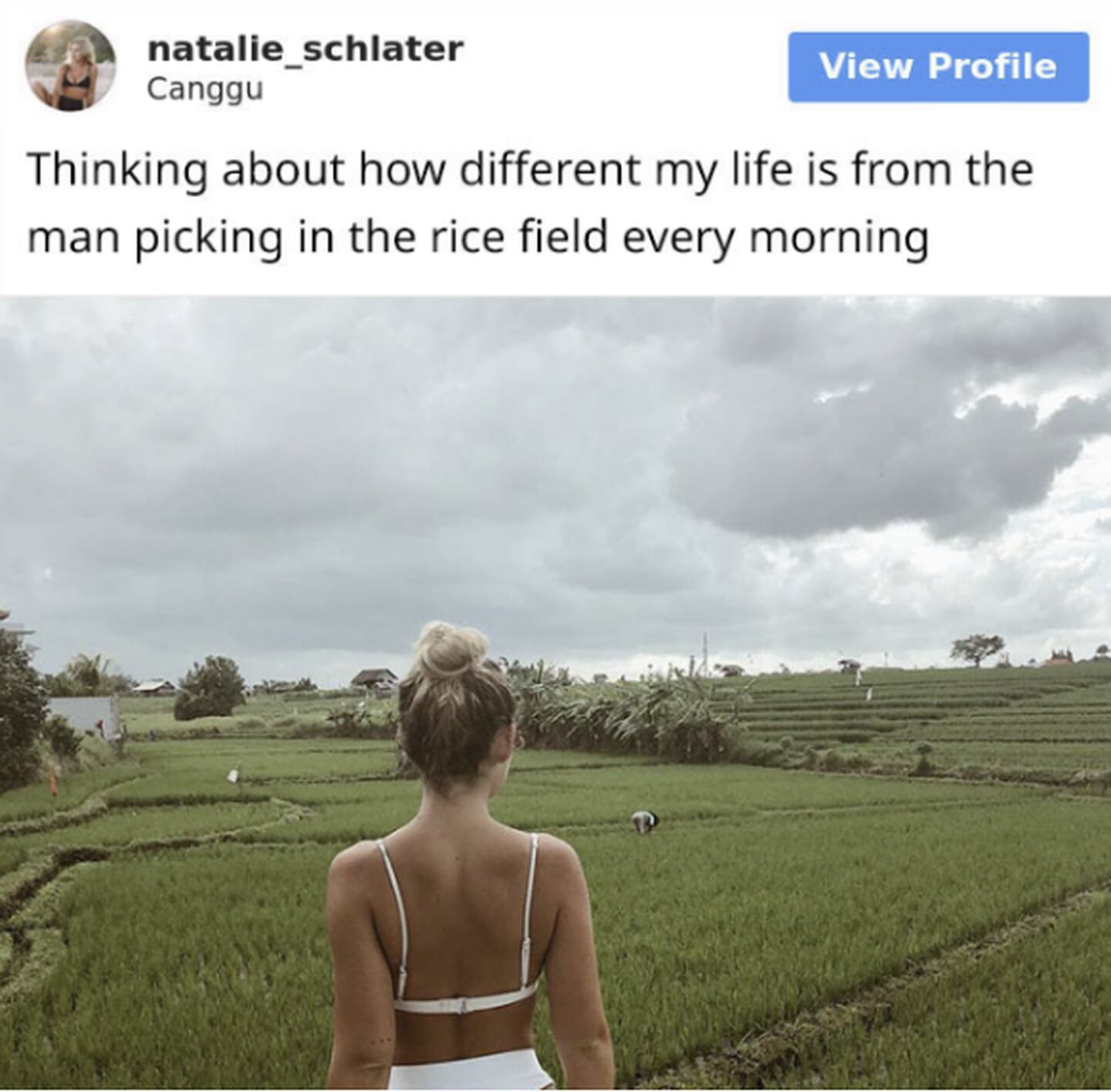Open the natalie_schlater username link
This screenshot has height=1092, width=1111.
coord(305,49)
